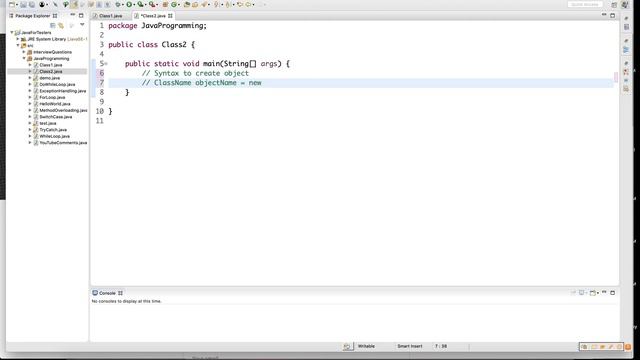The width and height of the screenshot is (640, 360).
Task: Open the Package Explorer view menu arrow
Action: click(82, 25)
